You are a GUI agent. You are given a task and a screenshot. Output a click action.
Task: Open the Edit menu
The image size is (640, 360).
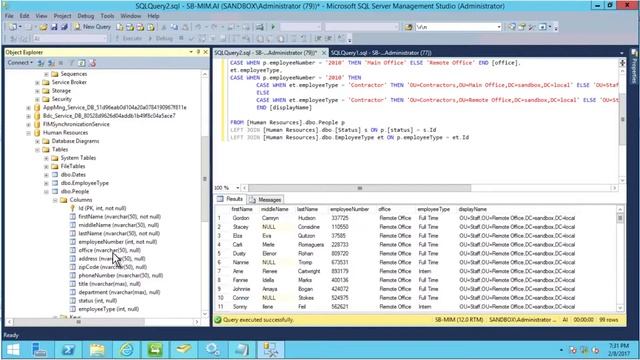[24, 16]
